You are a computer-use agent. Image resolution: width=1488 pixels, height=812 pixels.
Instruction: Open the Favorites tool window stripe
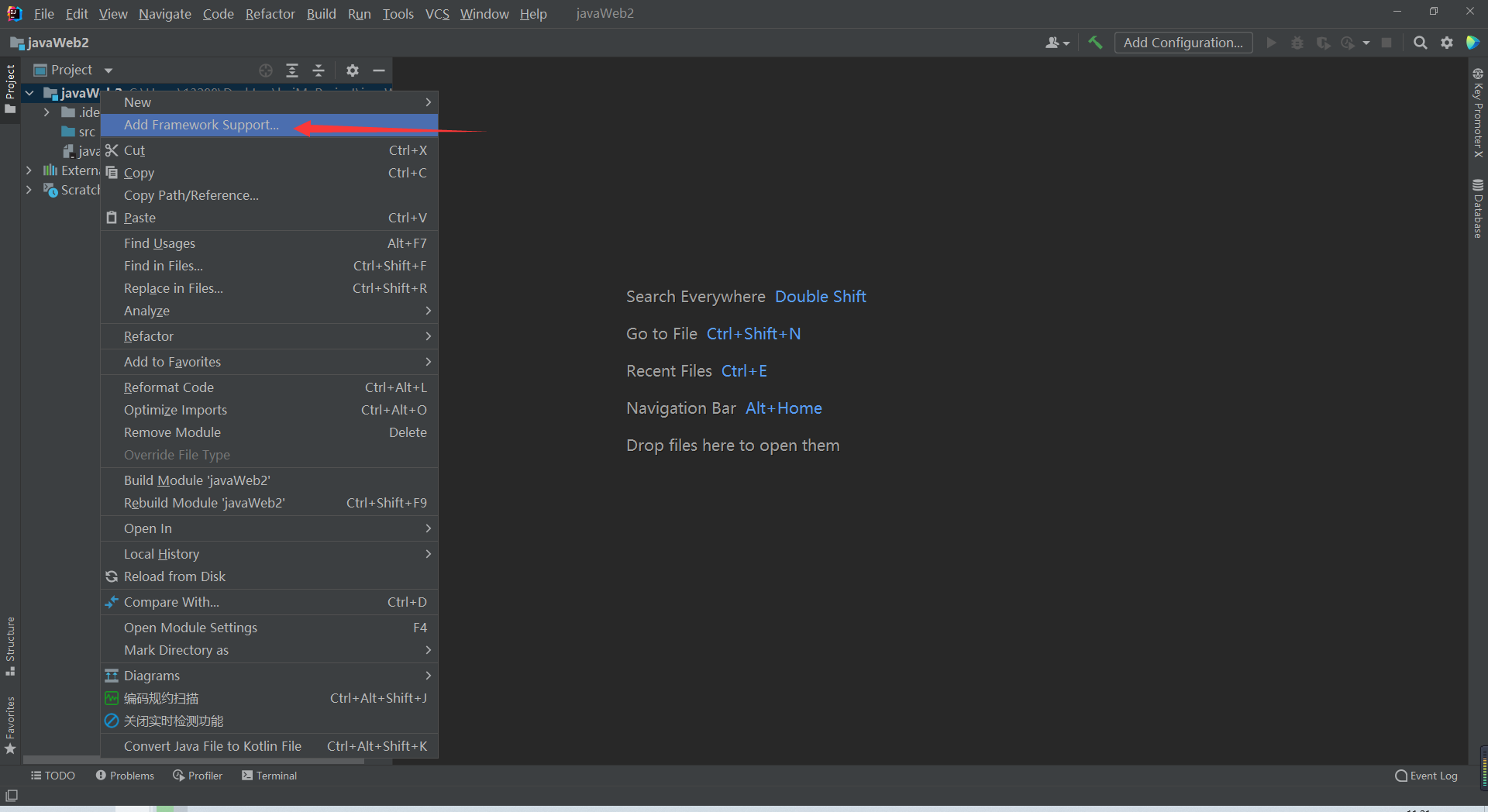click(10, 725)
